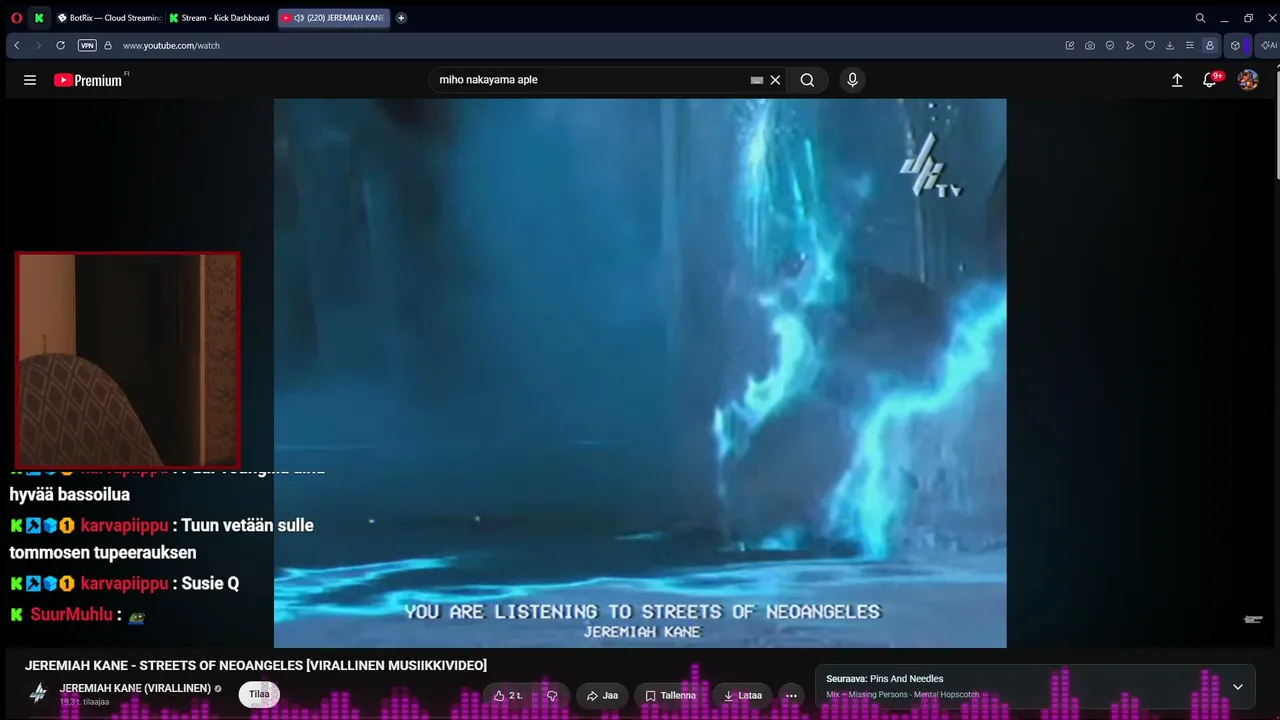This screenshot has height=720, width=1280.
Task: Expand the Seuraava: Pins And Needles playlist panel
Action: click(1237, 687)
